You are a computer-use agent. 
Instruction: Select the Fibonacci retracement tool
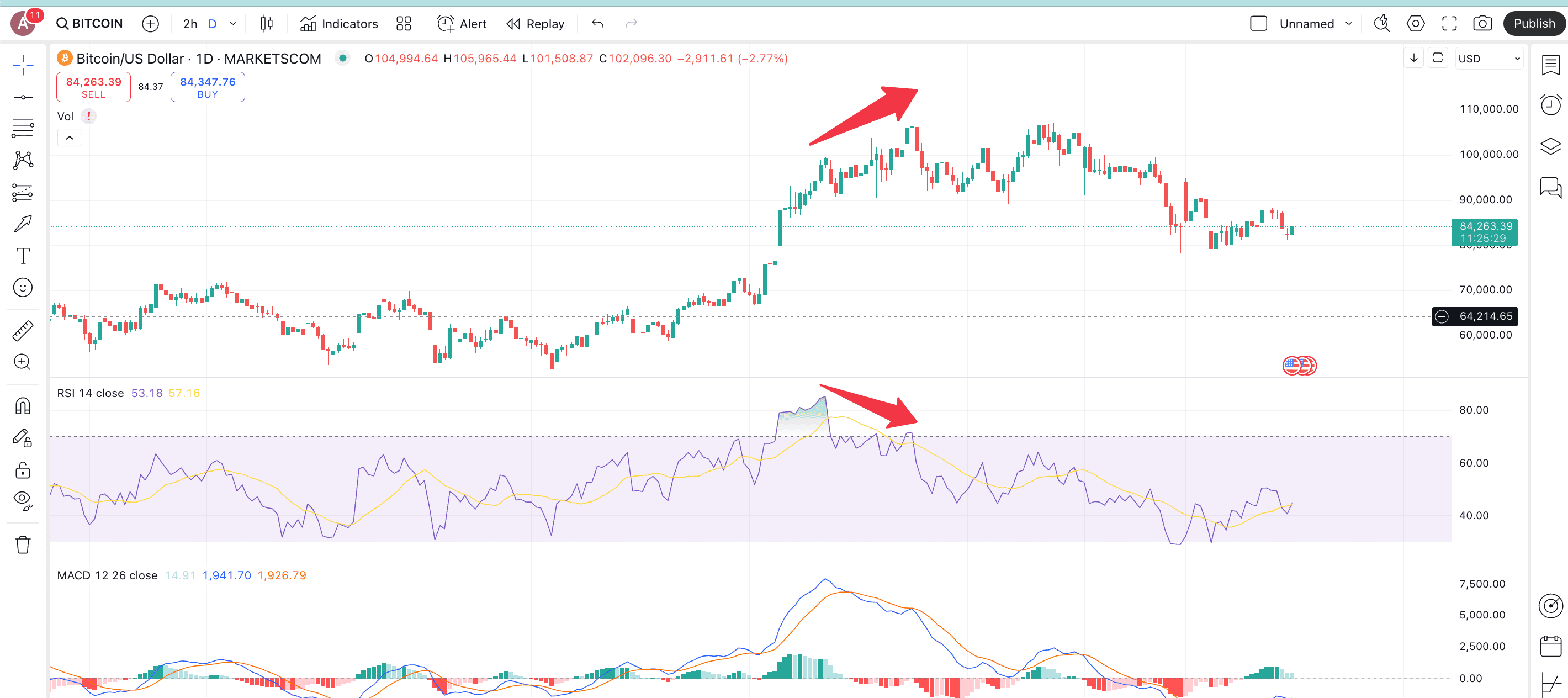23,129
